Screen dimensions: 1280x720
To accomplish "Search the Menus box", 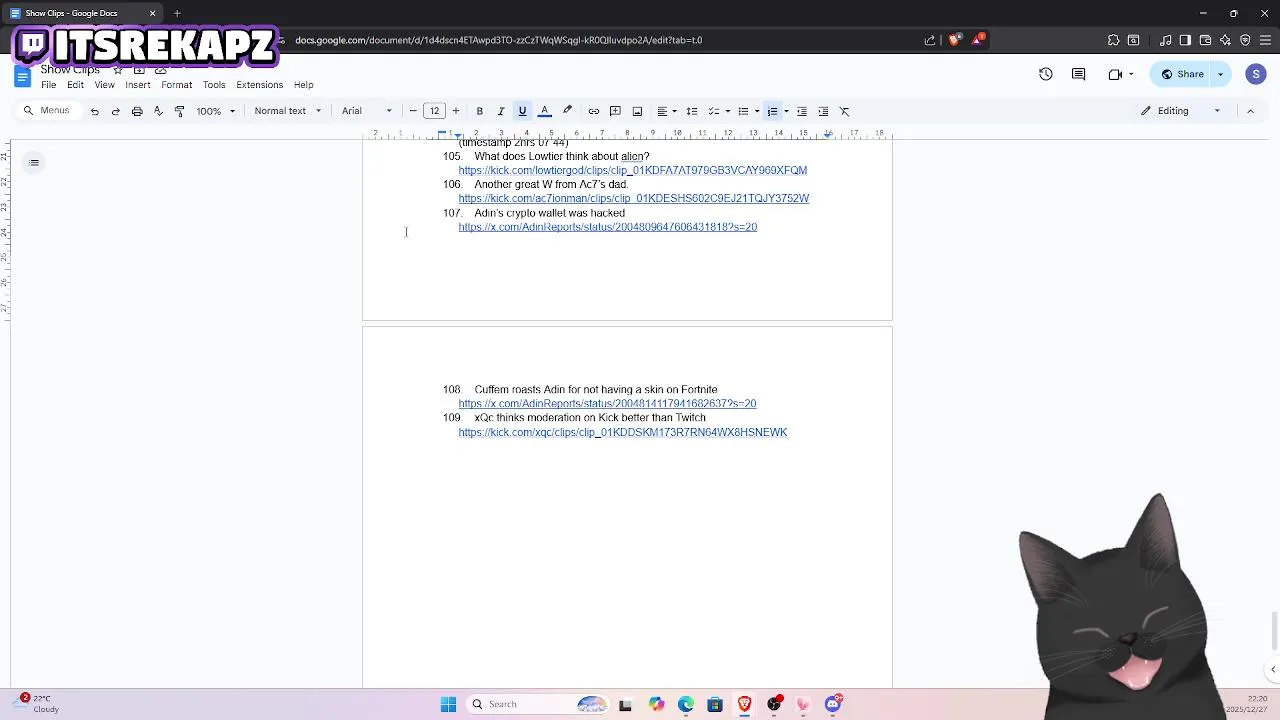I will pyautogui.click(x=48, y=111).
